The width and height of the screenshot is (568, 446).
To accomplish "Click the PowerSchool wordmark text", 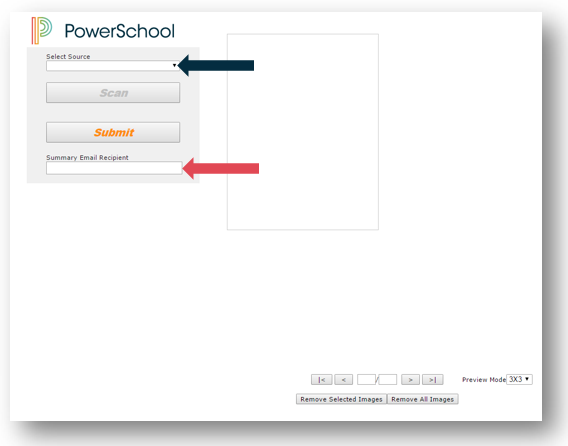I will tap(120, 31).
